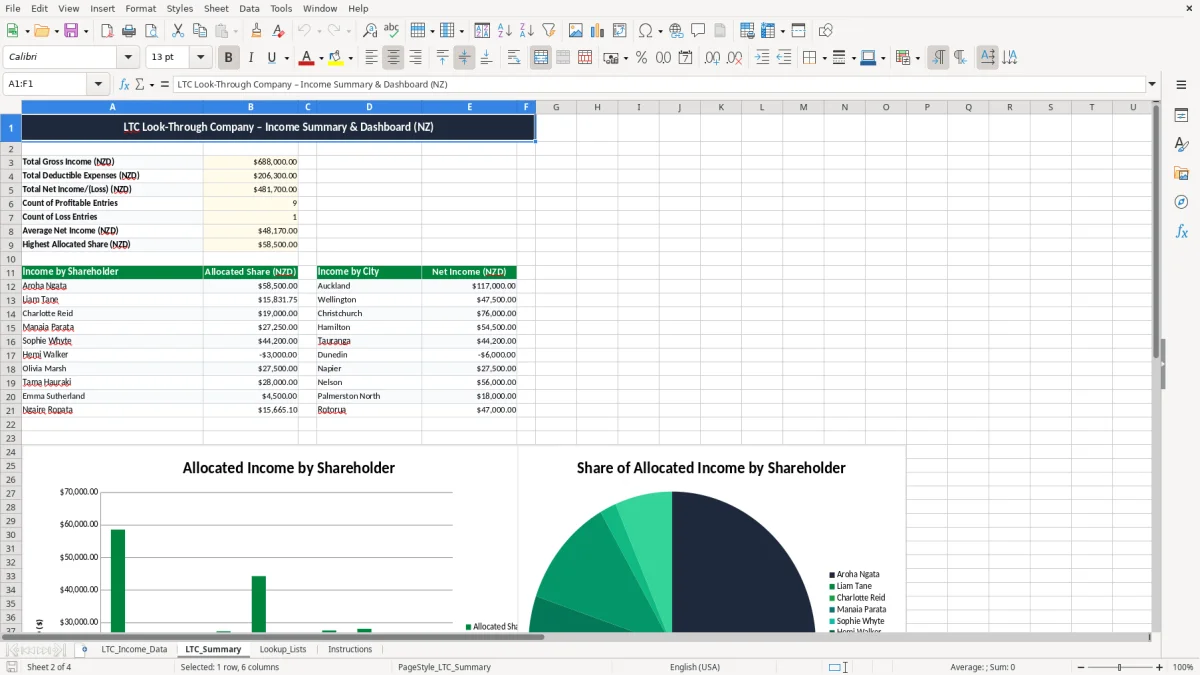Toggle Align Right button
Screen dimensions: 1200x675
click(x=416, y=58)
